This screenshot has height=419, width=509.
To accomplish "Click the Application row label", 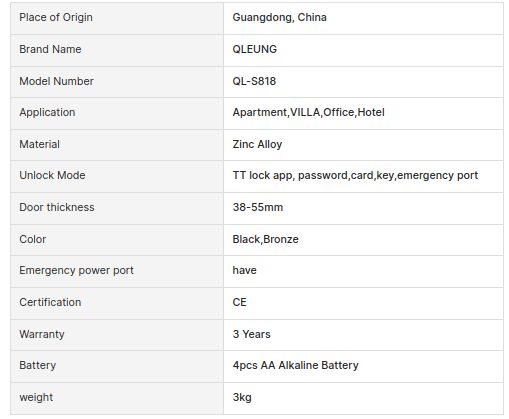I will [47, 113].
